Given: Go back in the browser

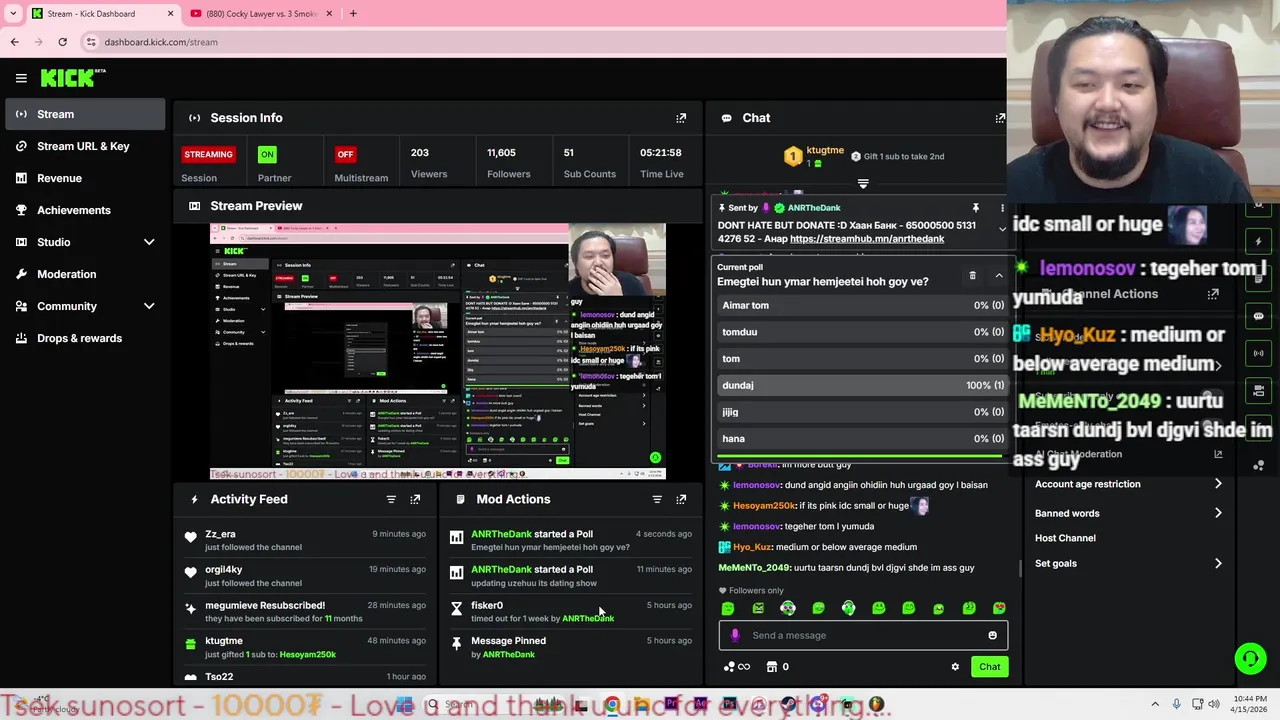Looking at the screenshot, I should click(x=14, y=42).
